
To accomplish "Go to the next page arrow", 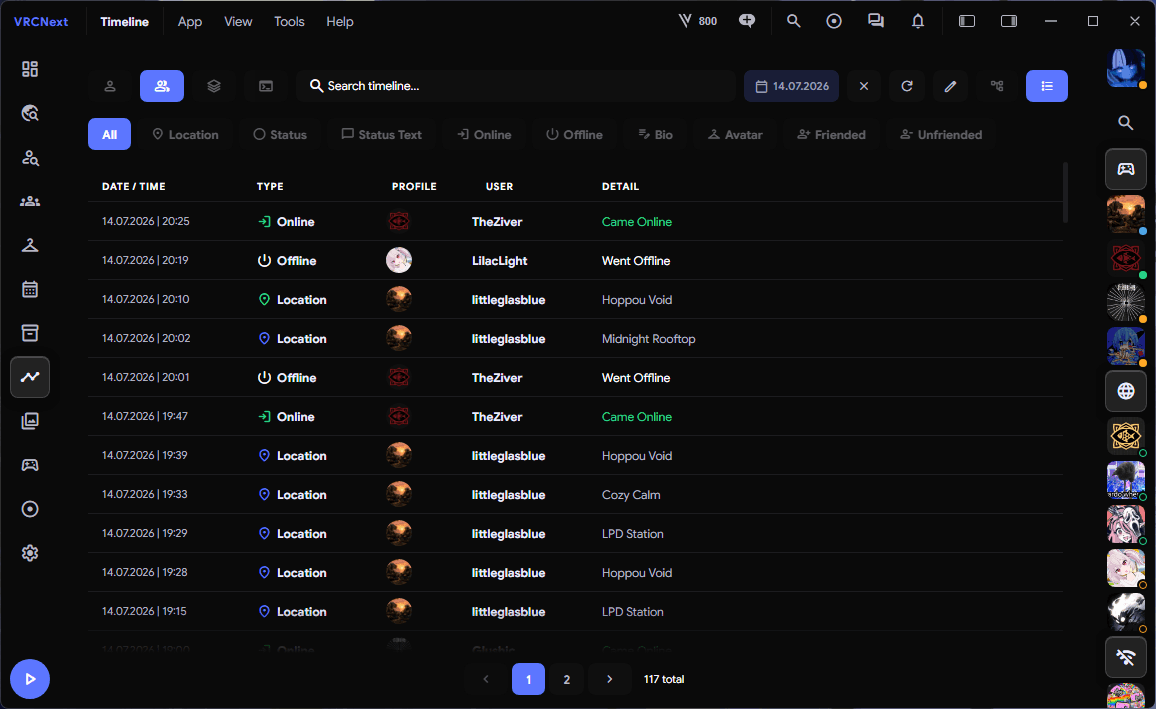I will [609, 680].
